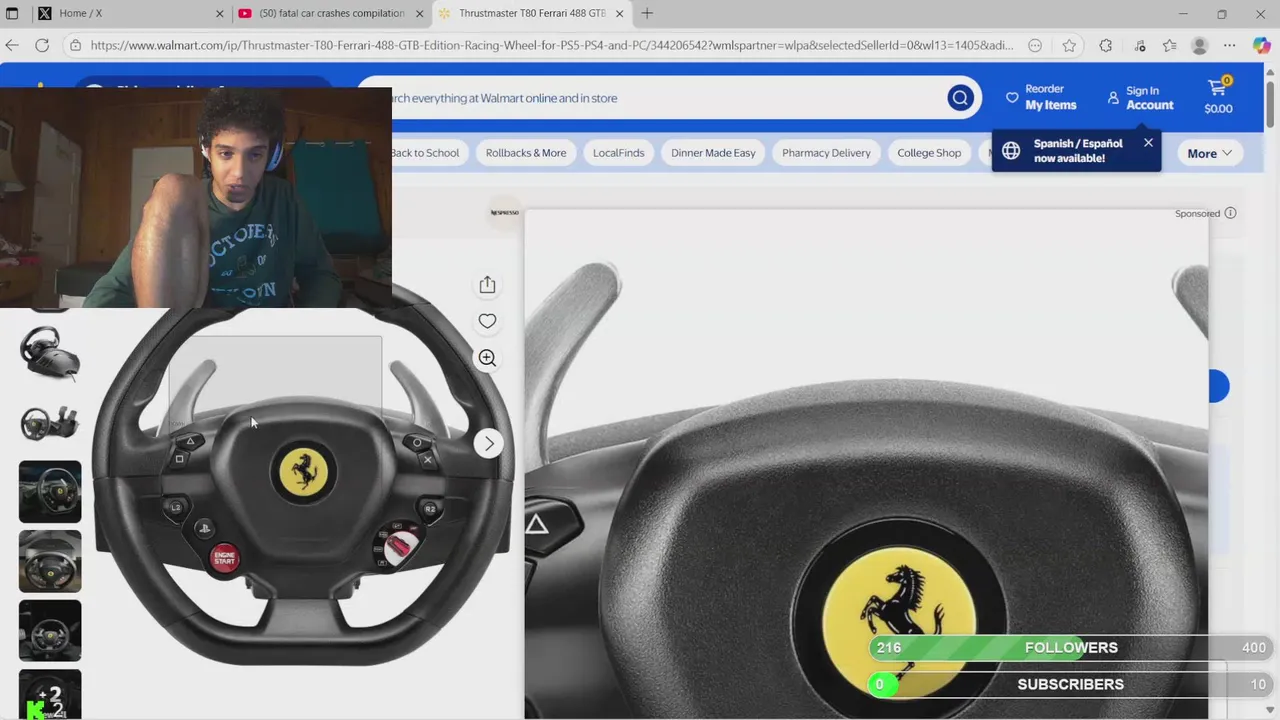Open the Favorites list star icon

[x=1169, y=45]
